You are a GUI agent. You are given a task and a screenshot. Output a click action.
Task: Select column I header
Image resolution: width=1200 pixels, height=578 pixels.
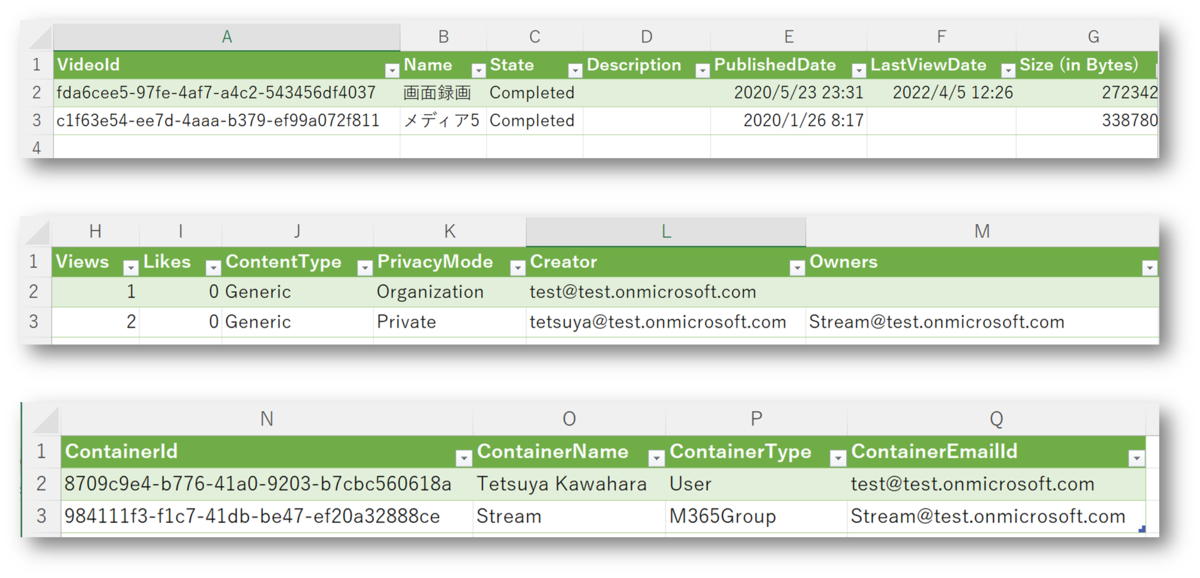(180, 232)
